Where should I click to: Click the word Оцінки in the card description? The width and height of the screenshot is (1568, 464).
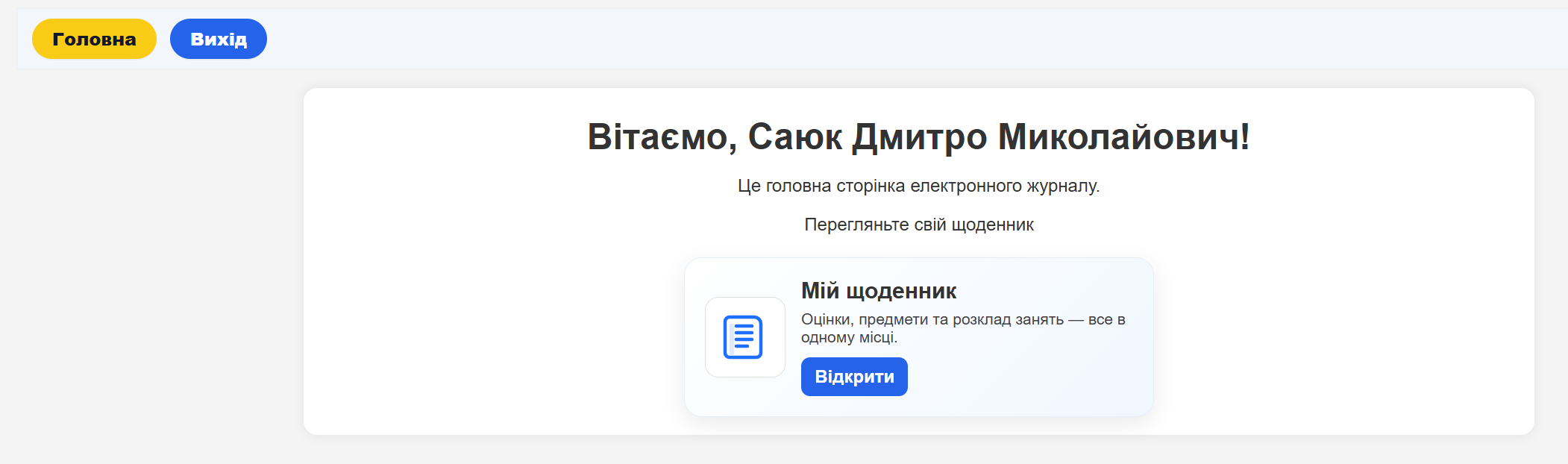[x=825, y=319]
